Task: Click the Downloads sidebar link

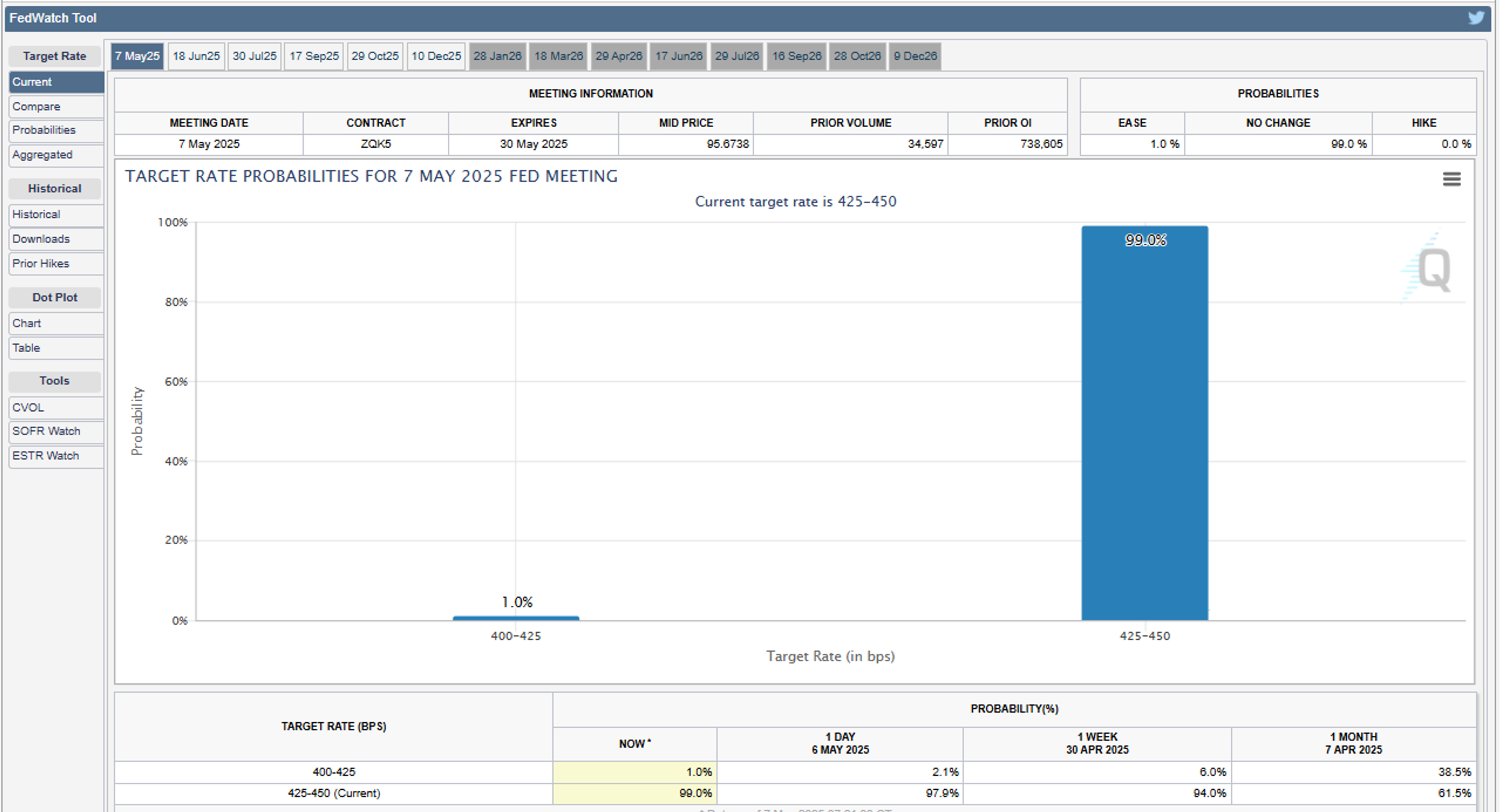Action: pyautogui.click(x=56, y=239)
